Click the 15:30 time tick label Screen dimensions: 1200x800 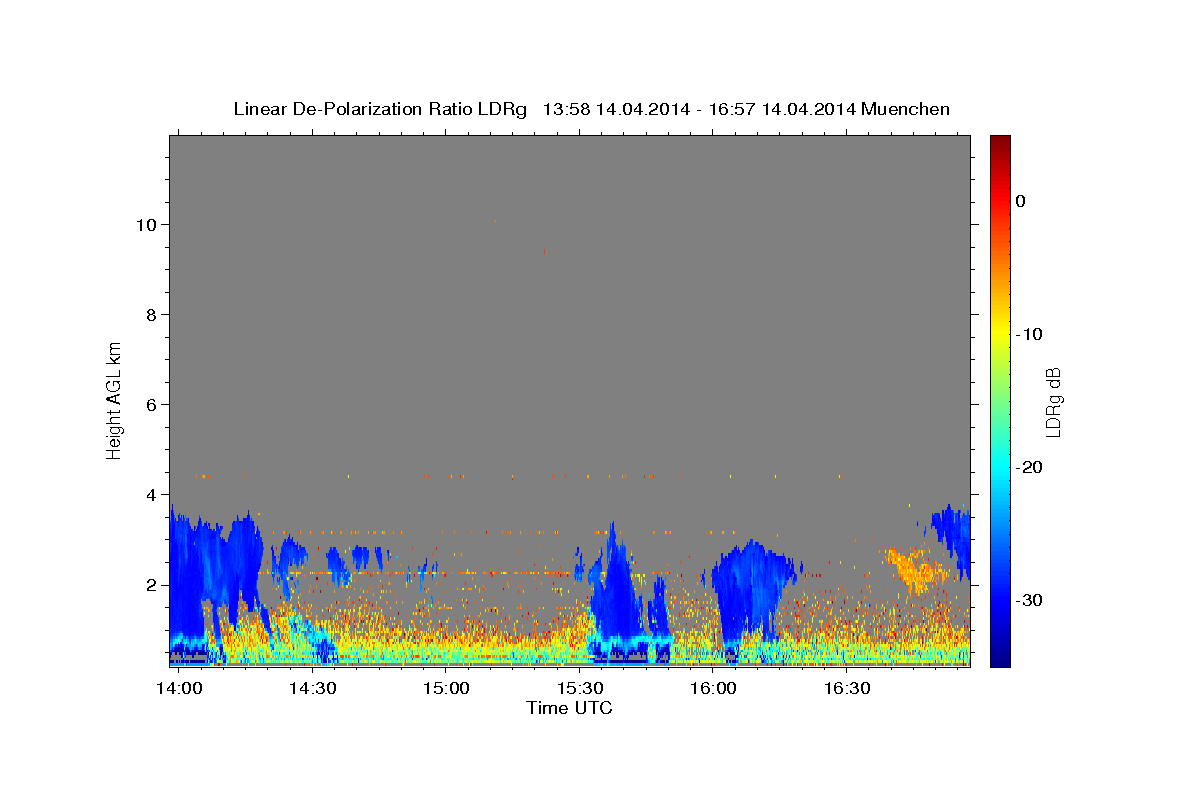(x=580, y=689)
